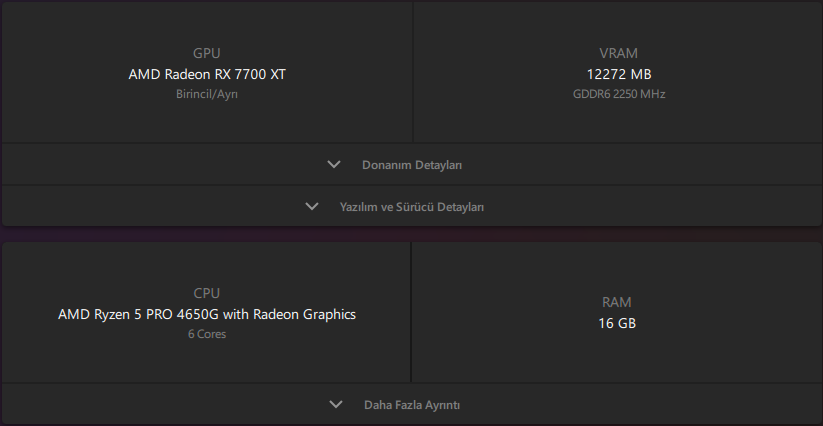Click the Daha Fazla Ayrıntı text label
This screenshot has width=823, height=426.
[412, 405]
